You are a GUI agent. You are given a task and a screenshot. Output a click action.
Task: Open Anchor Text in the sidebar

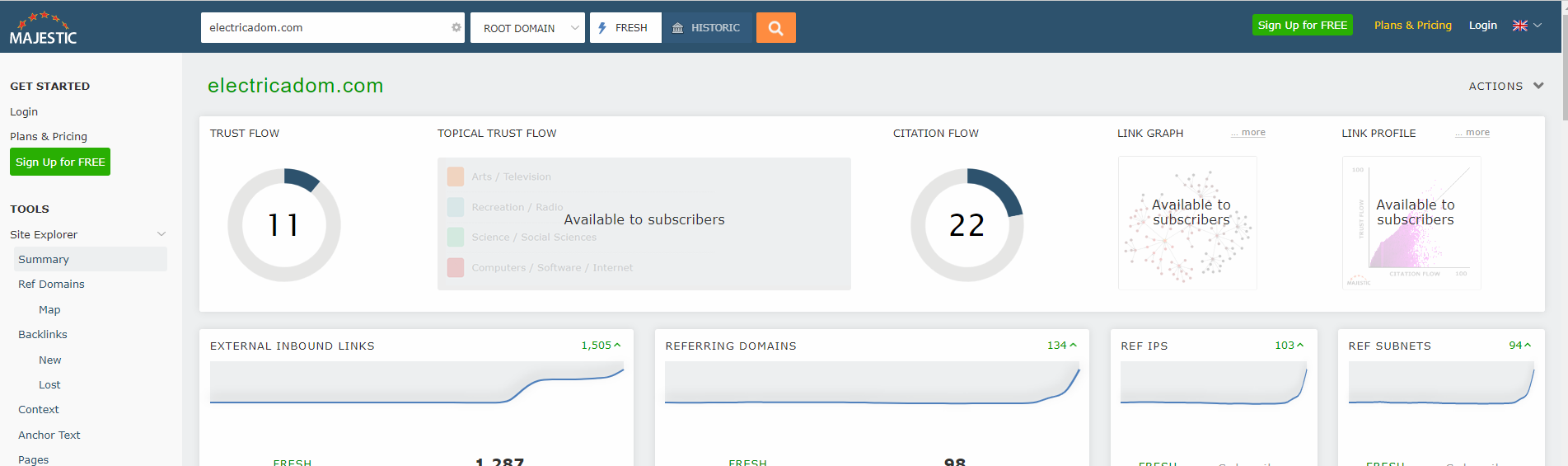click(x=49, y=435)
